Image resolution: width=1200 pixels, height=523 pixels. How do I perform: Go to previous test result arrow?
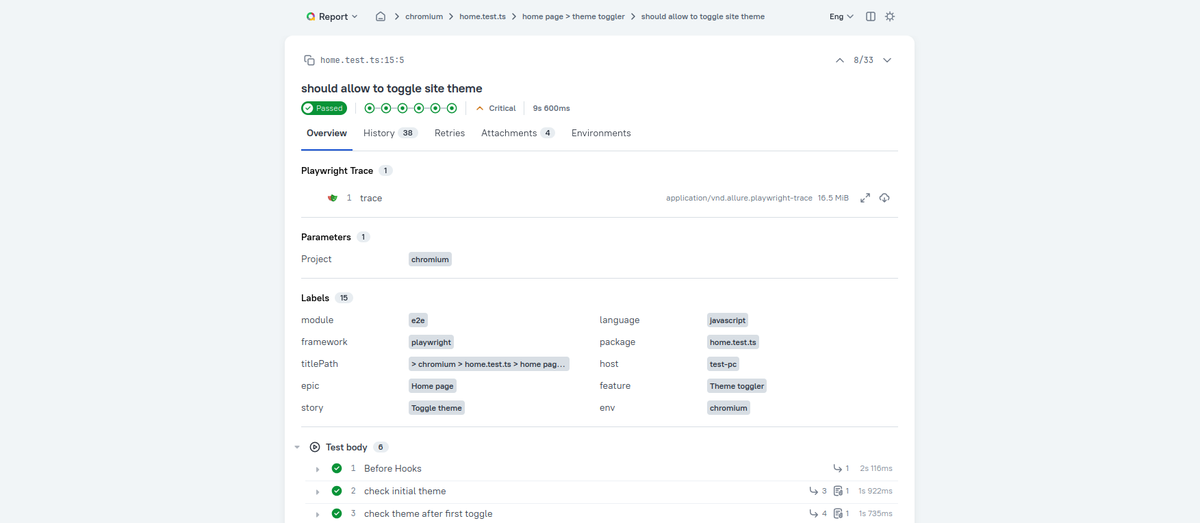click(839, 61)
